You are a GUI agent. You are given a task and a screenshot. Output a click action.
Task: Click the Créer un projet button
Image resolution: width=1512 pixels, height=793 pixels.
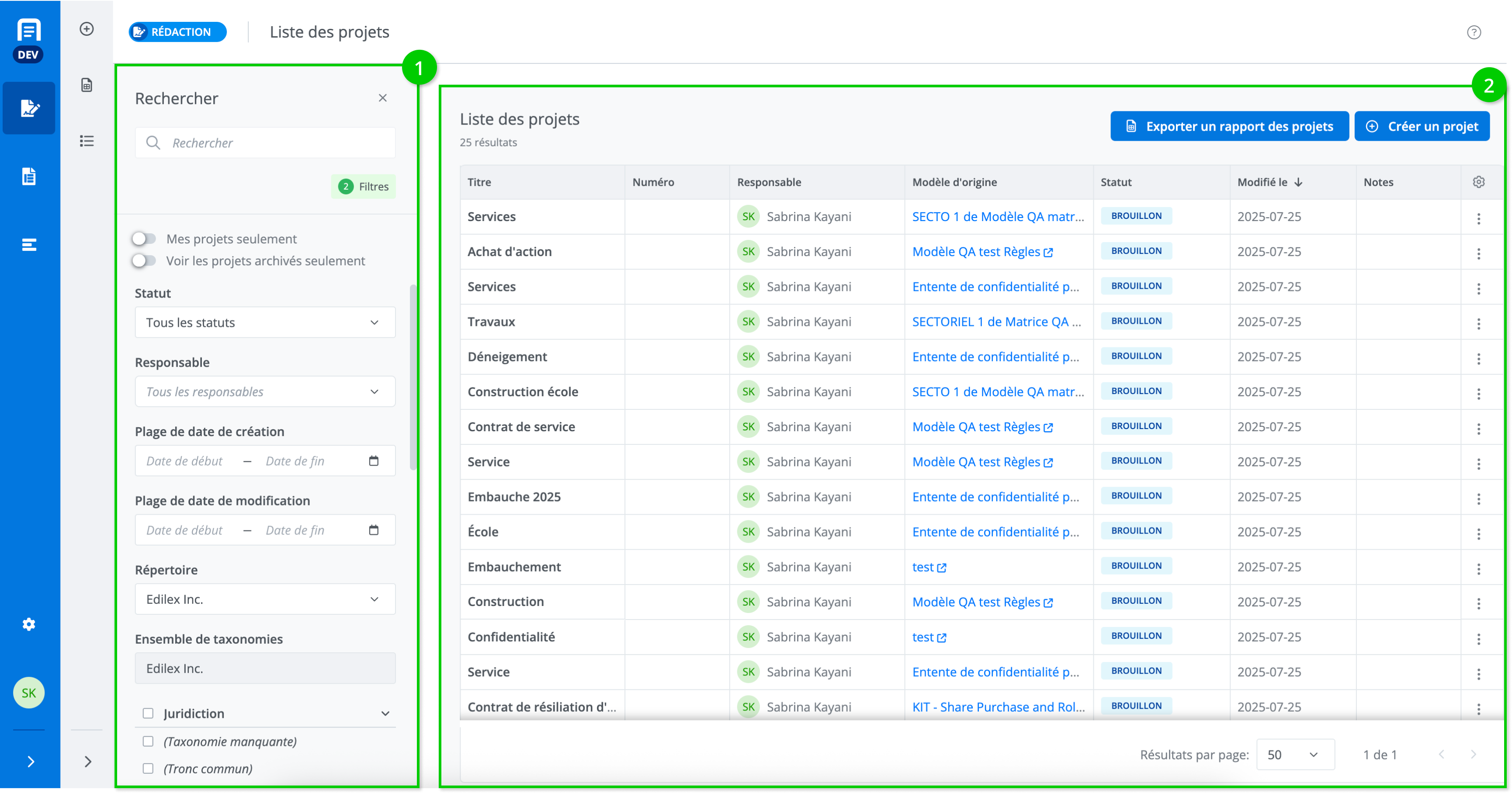[x=1422, y=126]
